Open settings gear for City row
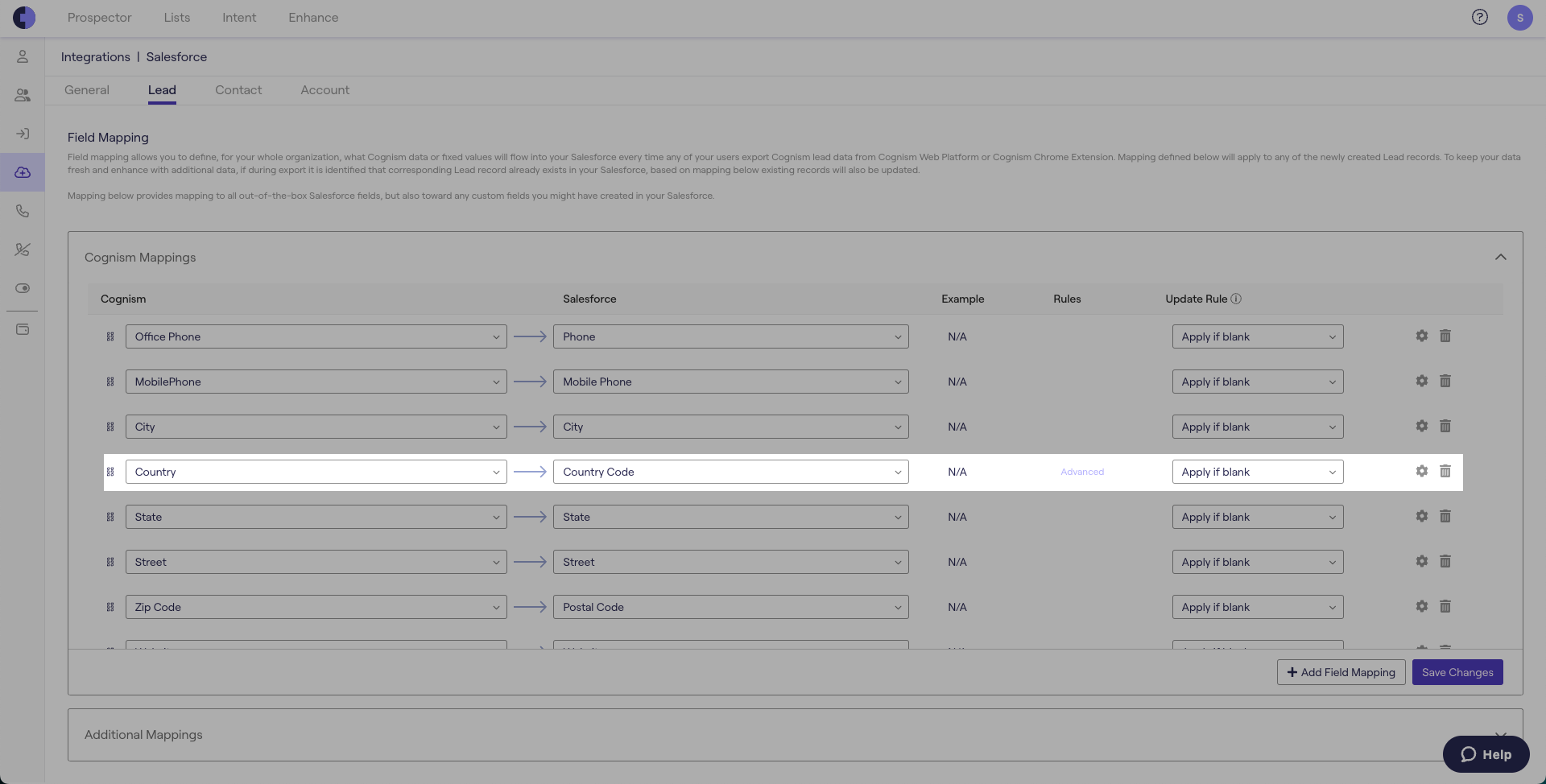 (1422, 426)
